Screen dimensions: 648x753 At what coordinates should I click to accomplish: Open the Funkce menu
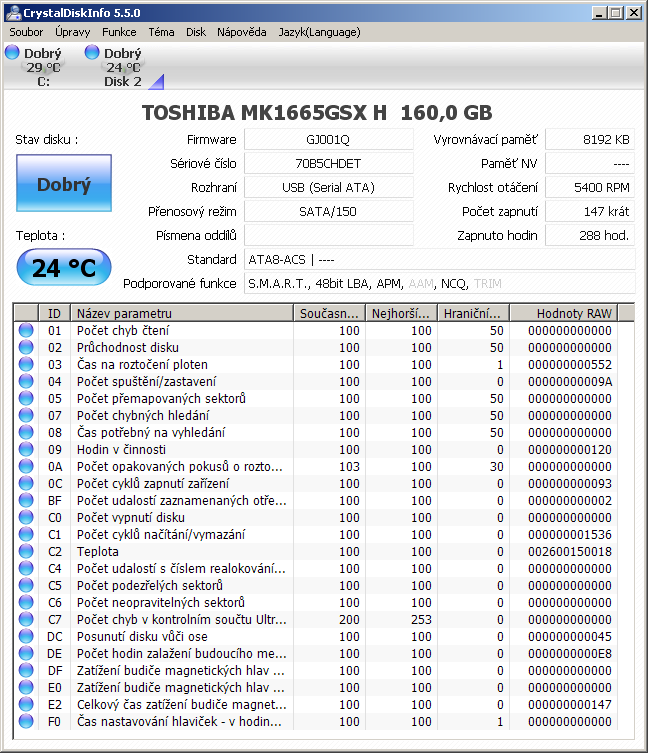119,32
